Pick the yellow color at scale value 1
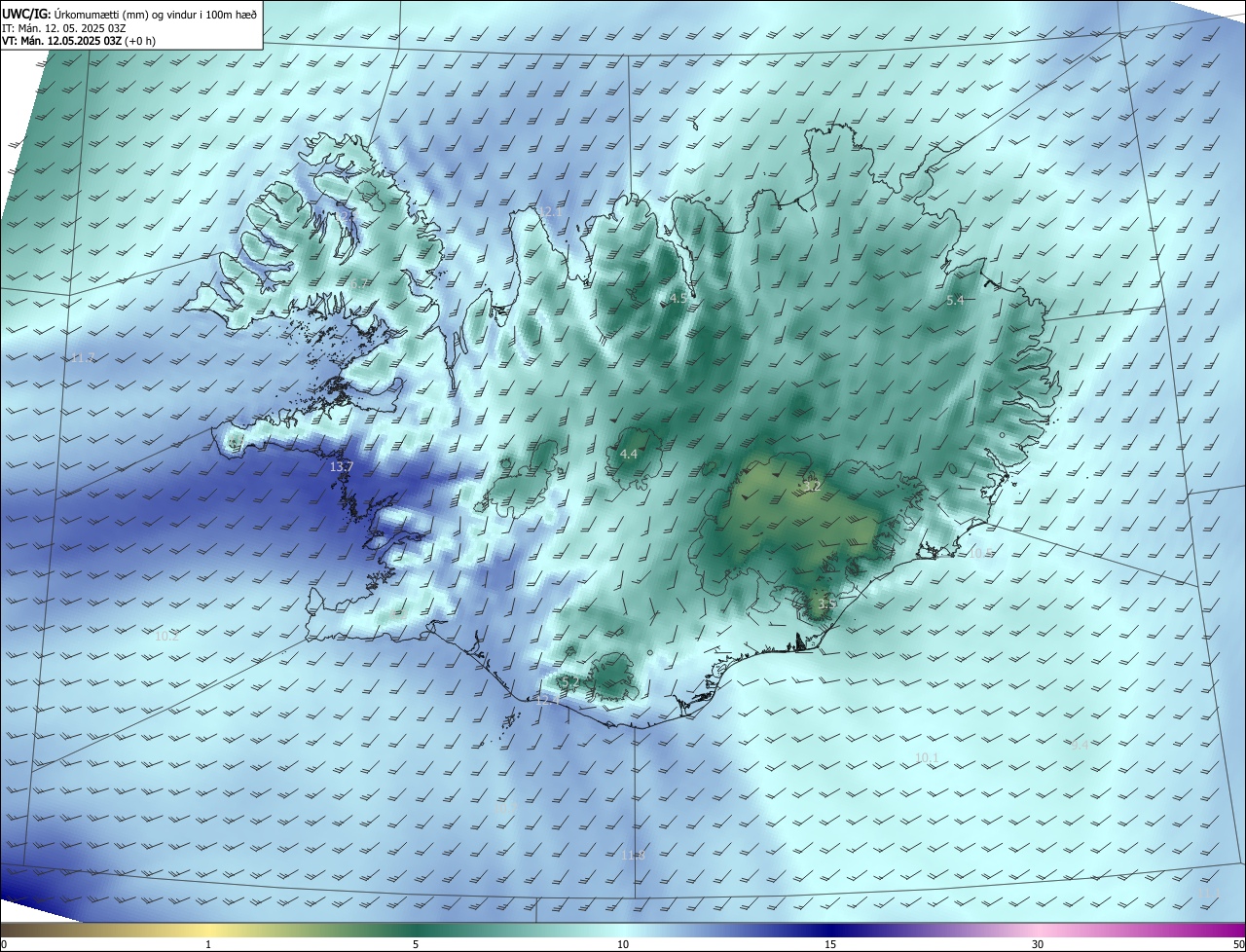 click(x=208, y=931)
